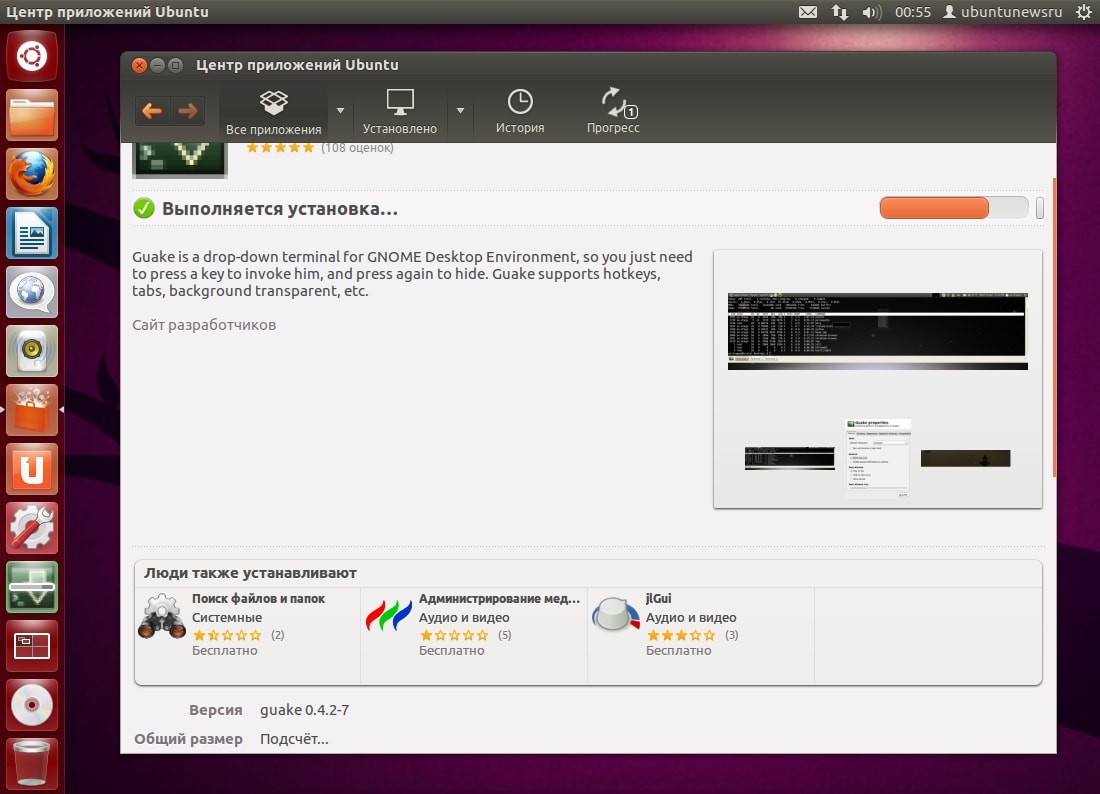Screen dimensions: 1100x794
Task: Click the installation progress bar
Action: (954, 208)
